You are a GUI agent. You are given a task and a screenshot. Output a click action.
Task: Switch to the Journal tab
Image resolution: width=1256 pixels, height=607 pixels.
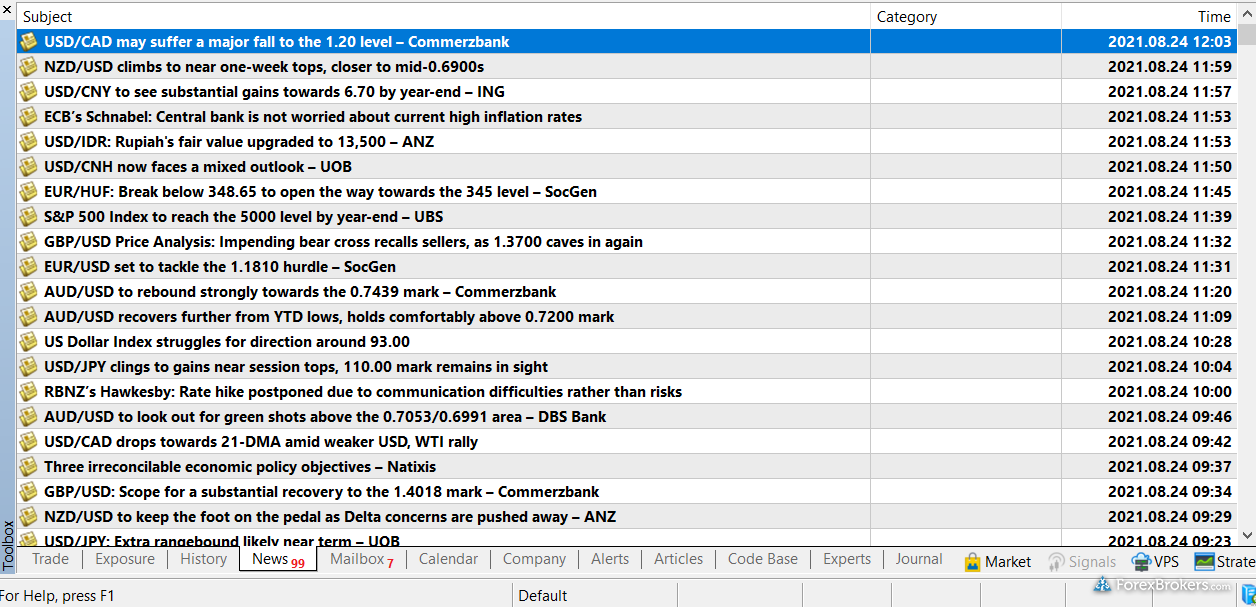click(918, 559)
